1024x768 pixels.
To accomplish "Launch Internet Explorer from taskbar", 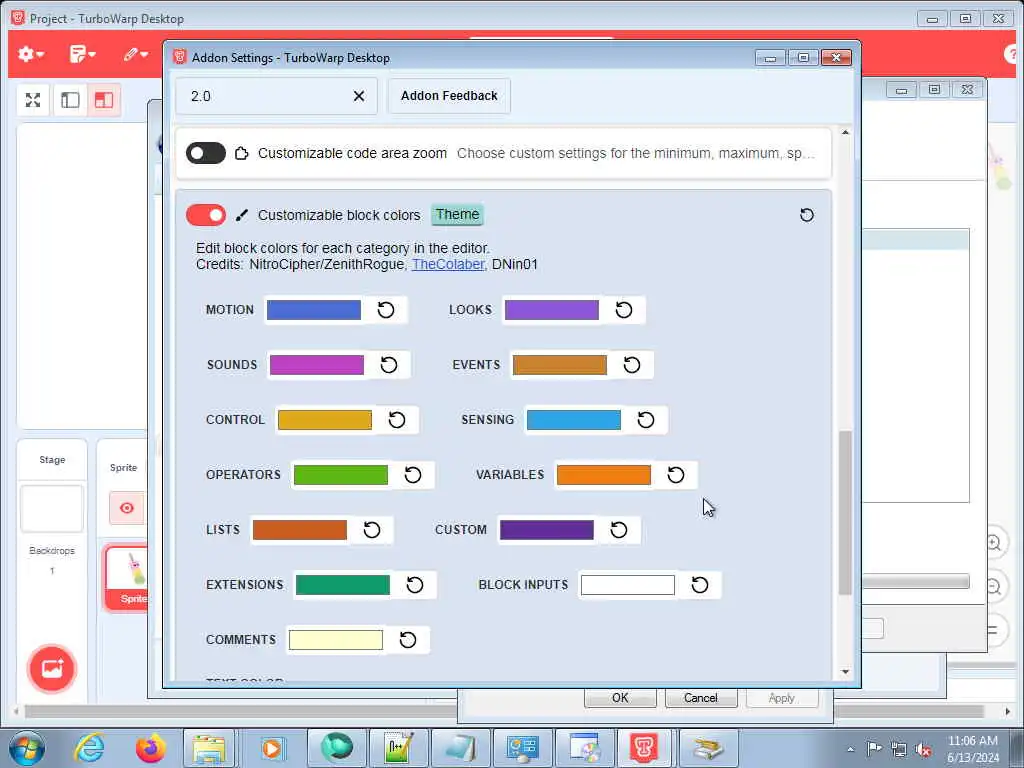I will pyautogui.click(x=89, y=748).
